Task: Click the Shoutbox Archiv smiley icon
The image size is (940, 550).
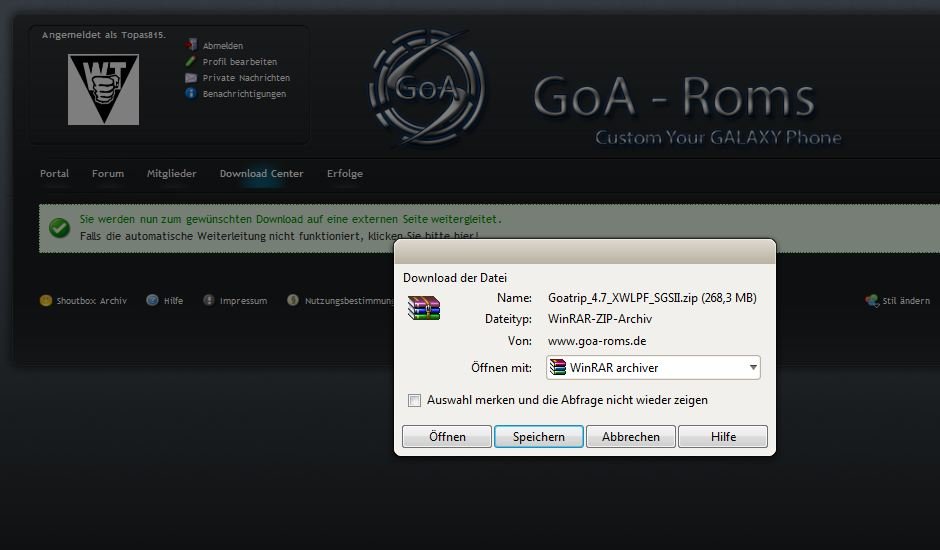Action: point(46,300)
